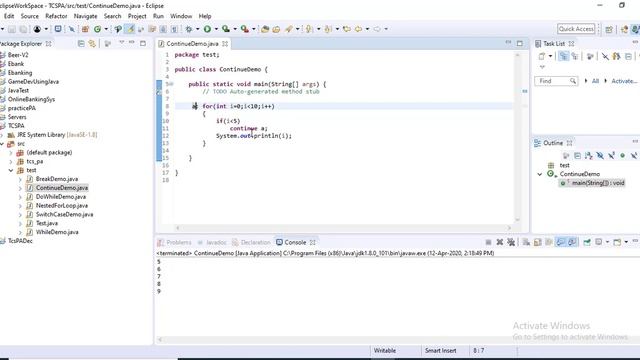Screen dimensions: 640x360
Task: Select main(String[]) : void in Outline
Action: [598, 183]
